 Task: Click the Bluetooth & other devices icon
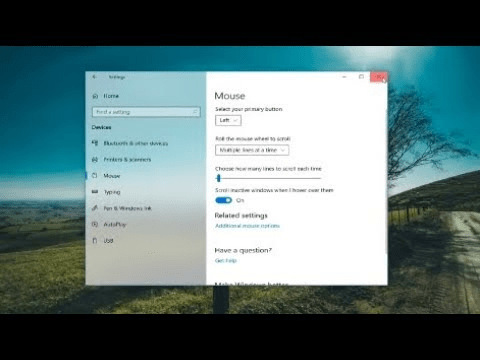point(95,143)
